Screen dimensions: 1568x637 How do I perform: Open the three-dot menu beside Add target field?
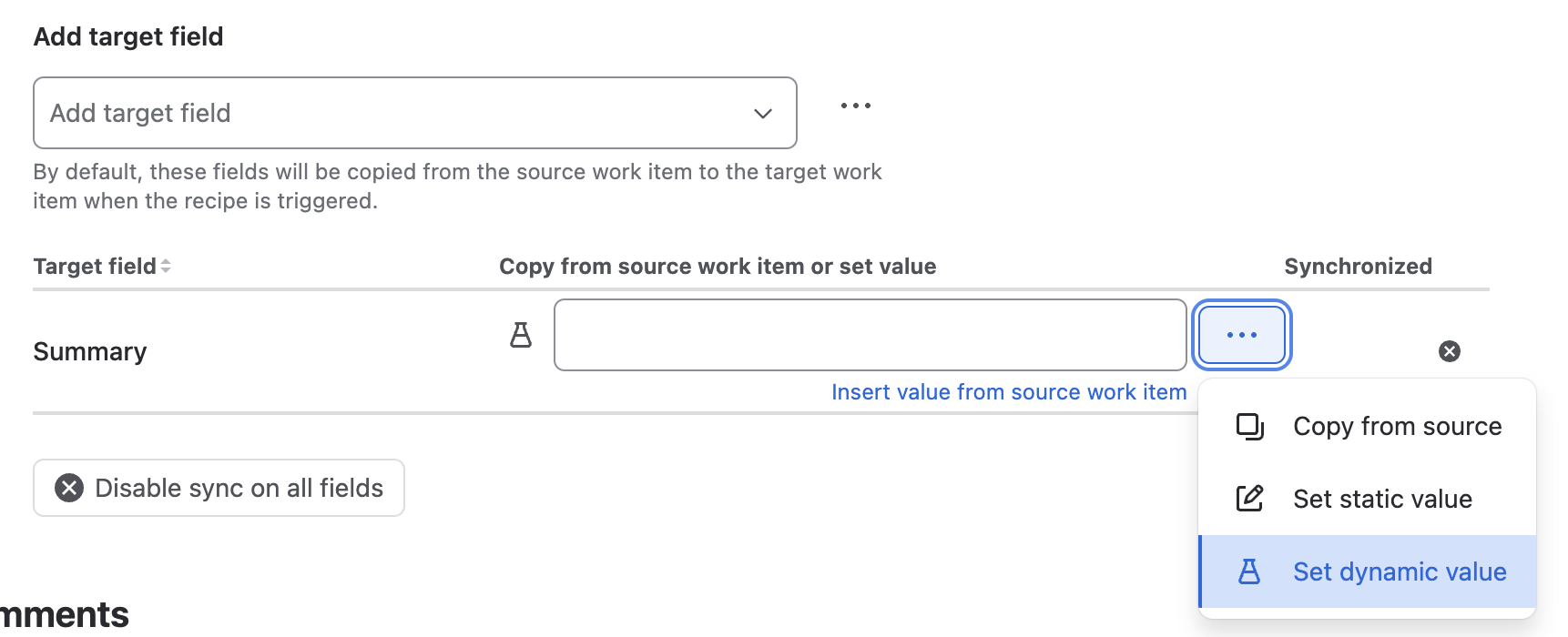(x=856, y=106)
